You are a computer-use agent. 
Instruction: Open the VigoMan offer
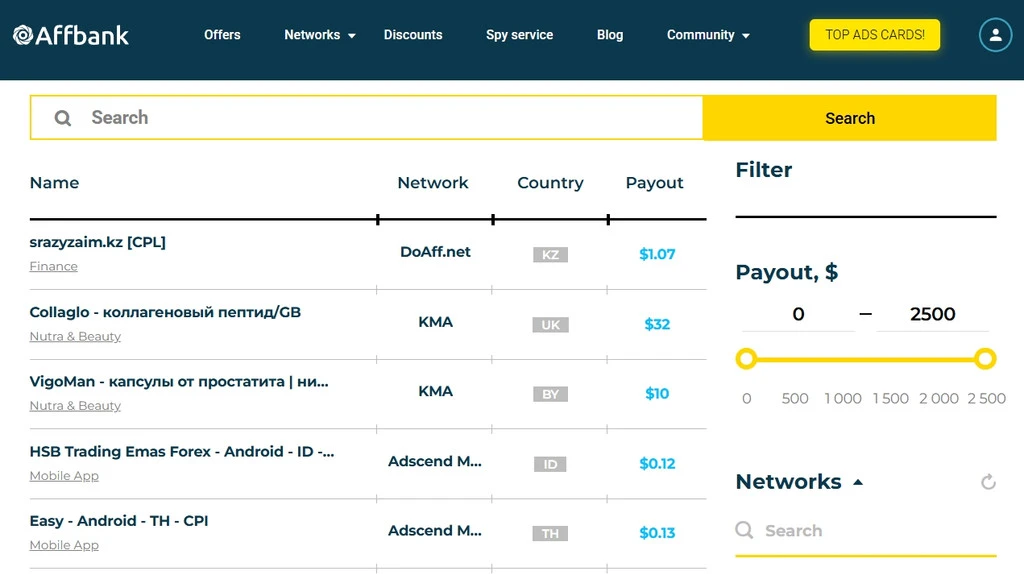(179, 381)
